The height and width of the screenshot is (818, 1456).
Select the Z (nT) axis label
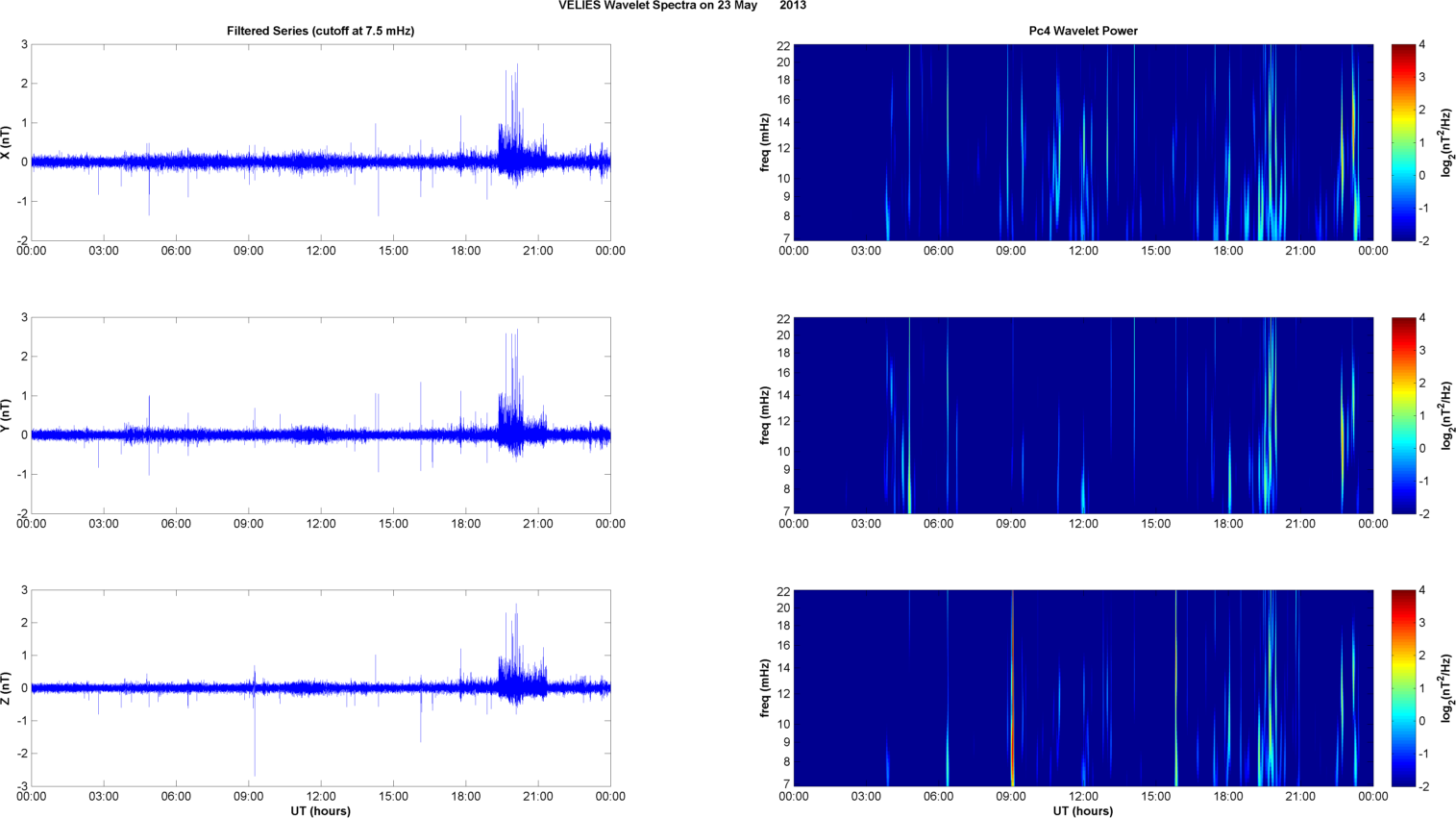[x=6, y=688]
